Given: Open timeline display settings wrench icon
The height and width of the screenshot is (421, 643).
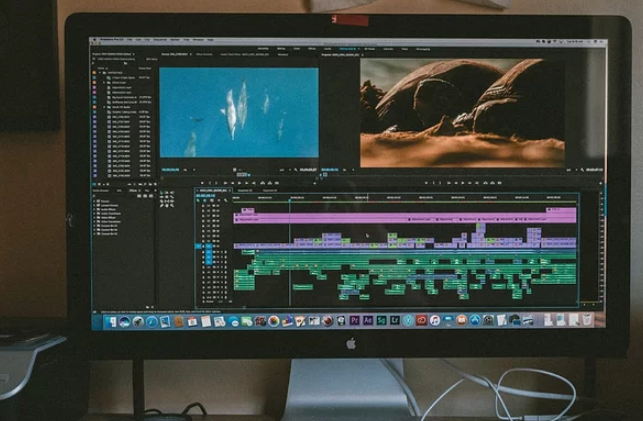Looking at the screenshot, I should pyautogui.click(x=226, y=200).
